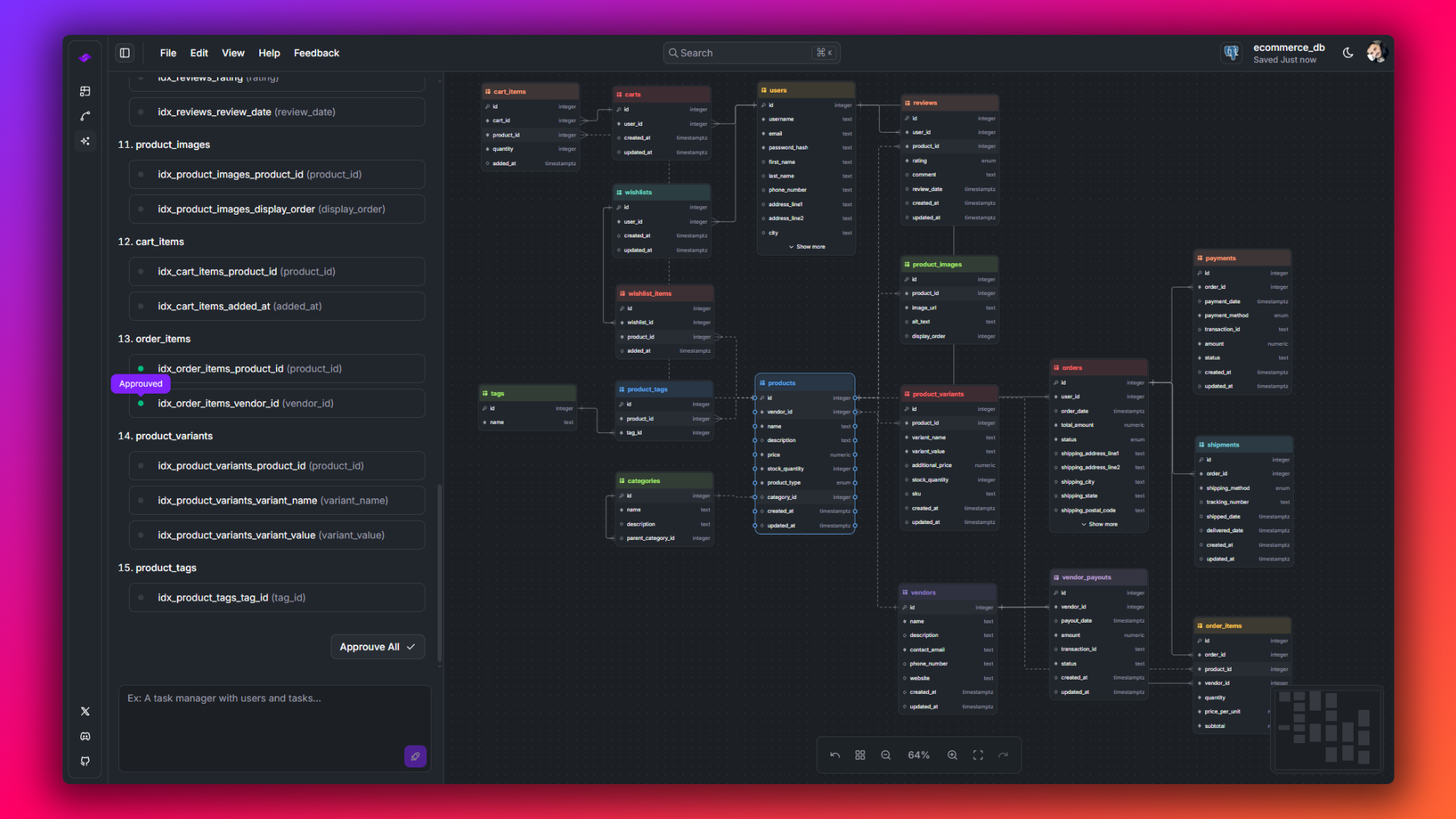Open the View menu
Viewport: 1456px width, 819px height.
click(x=233, y=52)
